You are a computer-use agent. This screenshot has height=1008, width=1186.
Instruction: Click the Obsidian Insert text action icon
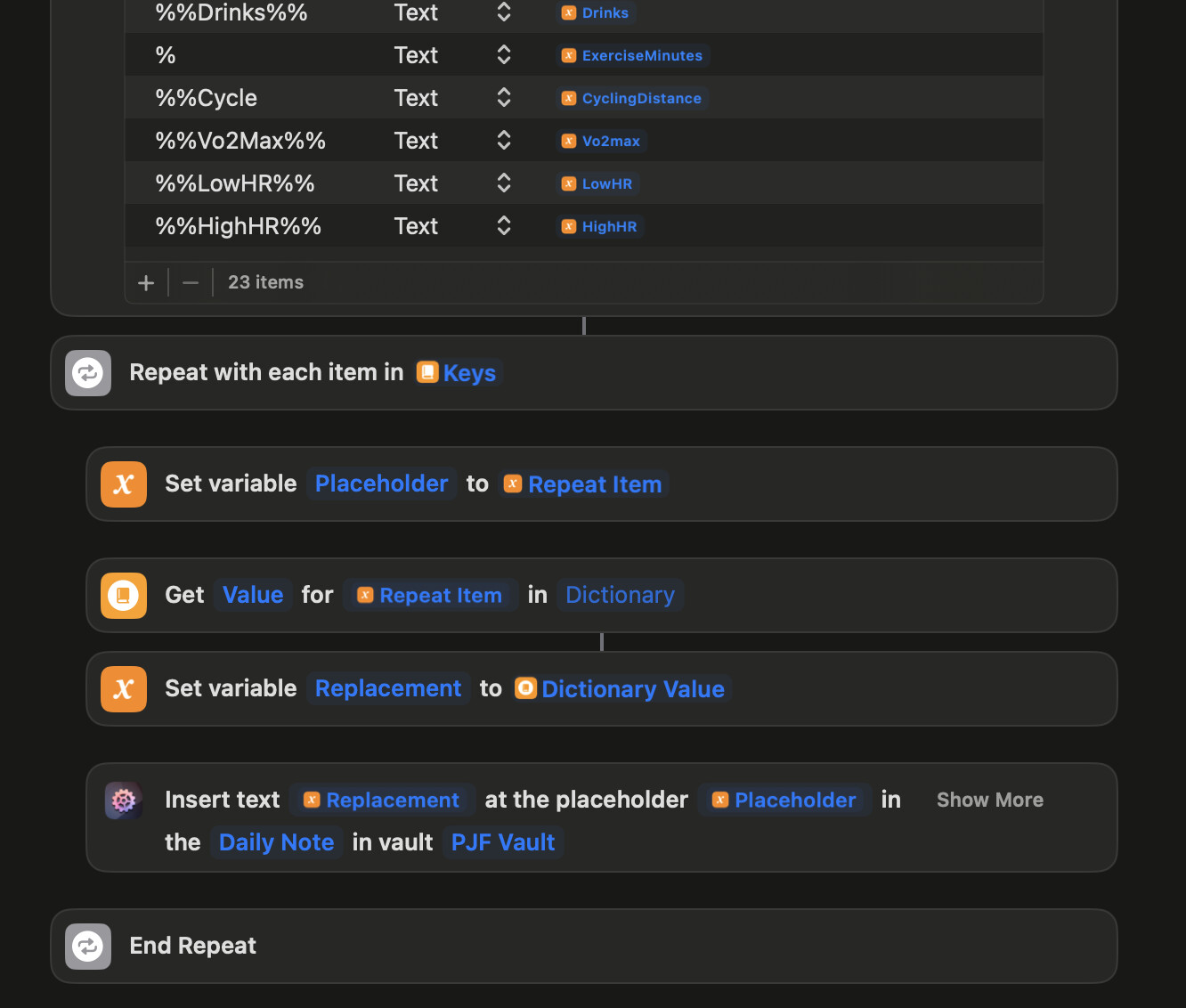point(124,800)
